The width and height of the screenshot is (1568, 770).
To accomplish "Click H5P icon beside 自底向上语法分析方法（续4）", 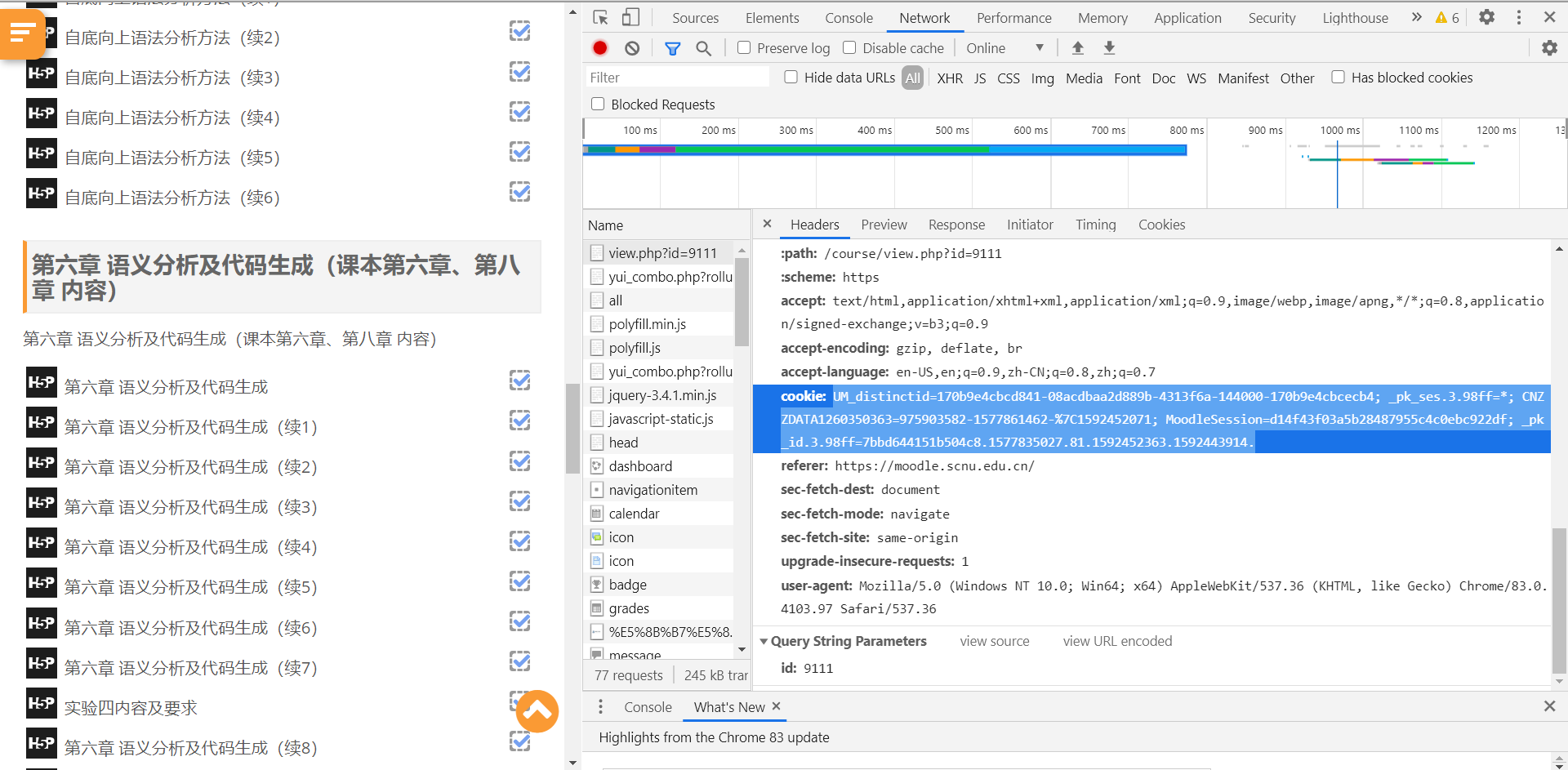I will (42, 113).
